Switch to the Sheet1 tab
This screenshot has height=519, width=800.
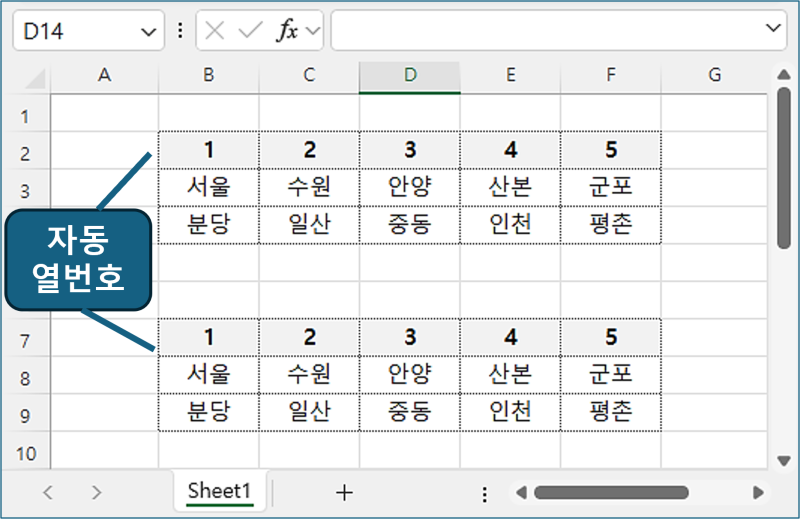pos(219,491)
